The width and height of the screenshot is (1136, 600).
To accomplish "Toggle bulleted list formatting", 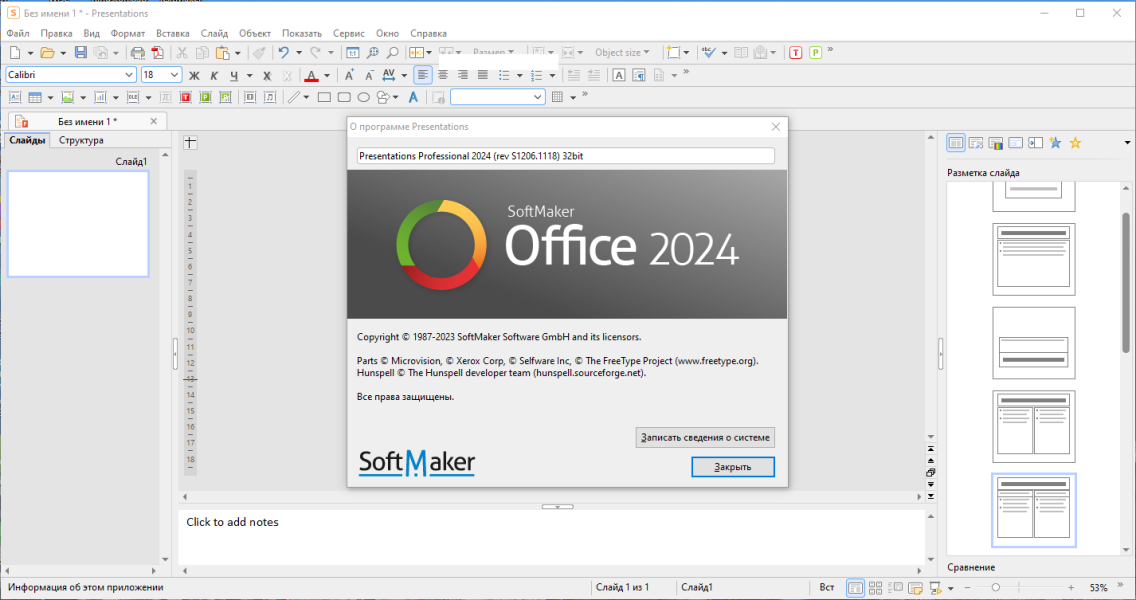I will point(504,75).
